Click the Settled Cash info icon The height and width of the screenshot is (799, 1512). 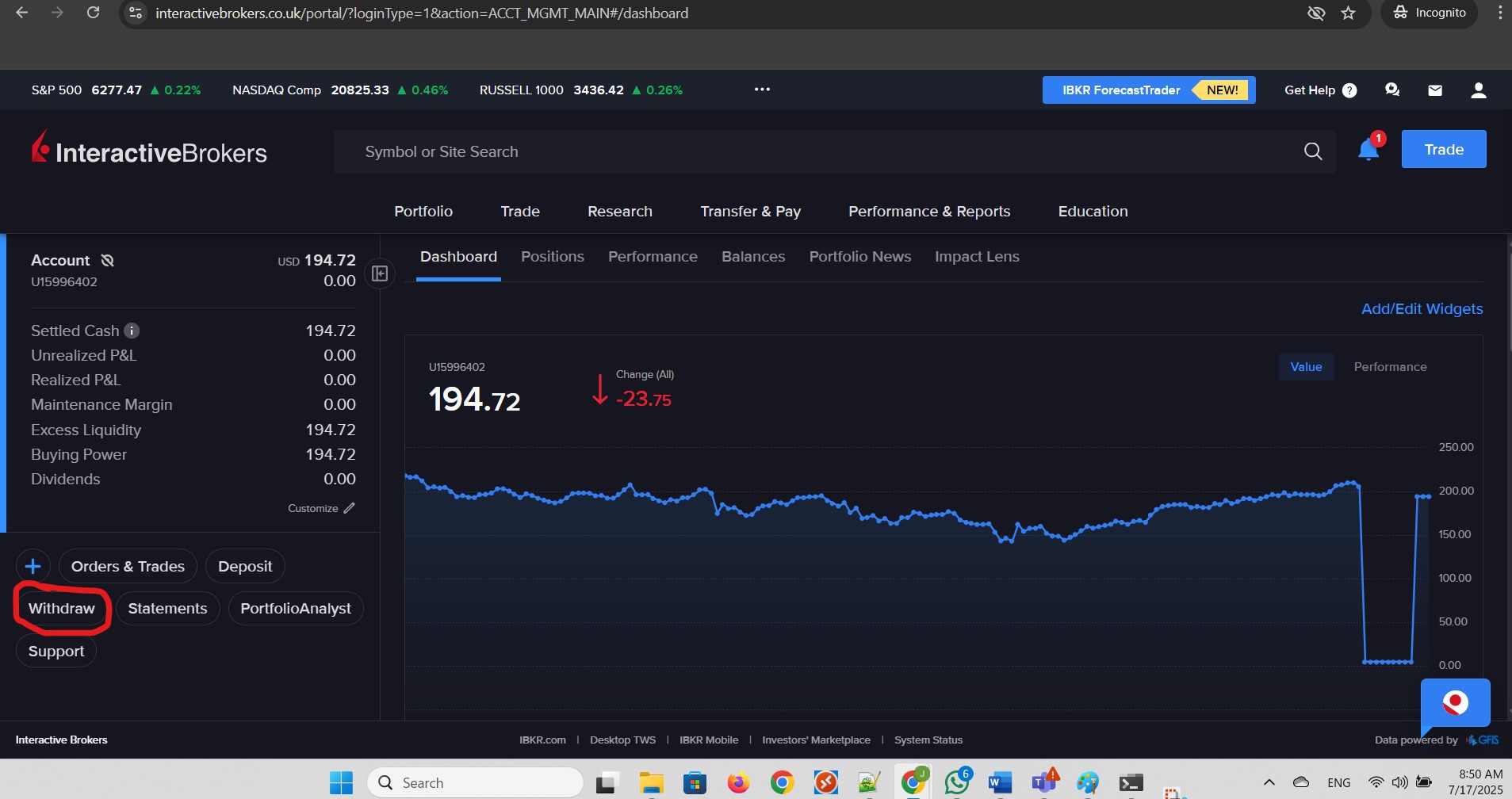pos(132,331)
